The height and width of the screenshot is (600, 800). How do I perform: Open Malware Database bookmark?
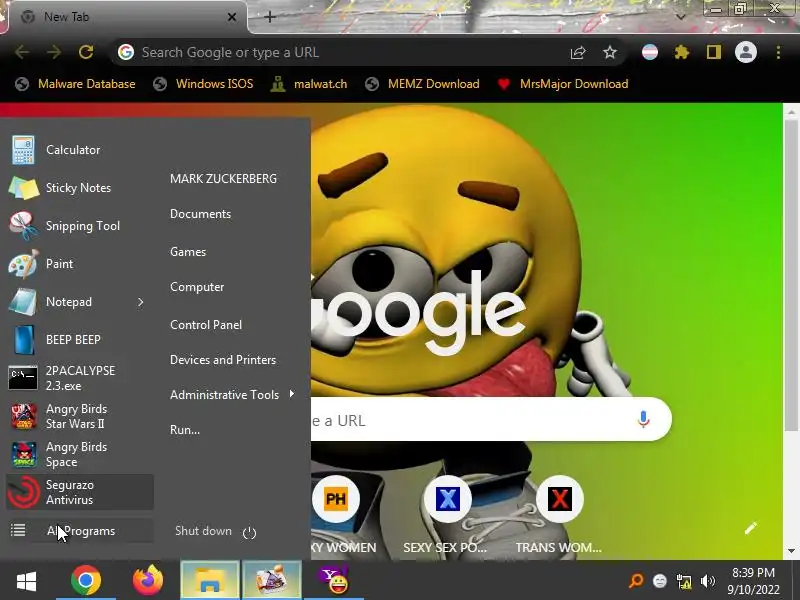click(x=76, y=84)
